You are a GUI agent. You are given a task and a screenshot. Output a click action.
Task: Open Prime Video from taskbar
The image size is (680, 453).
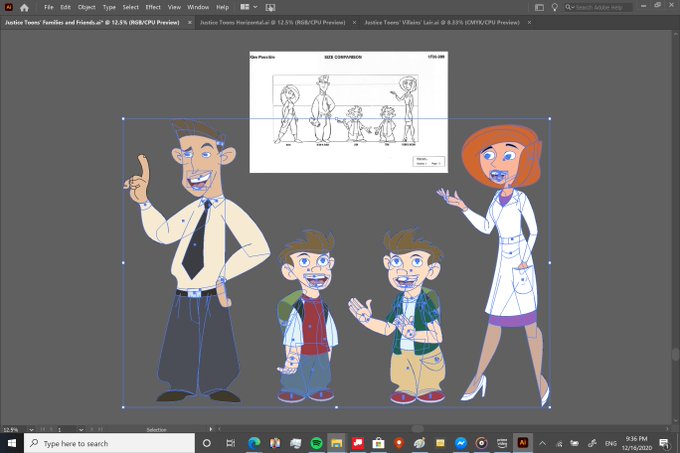point(502,443)
